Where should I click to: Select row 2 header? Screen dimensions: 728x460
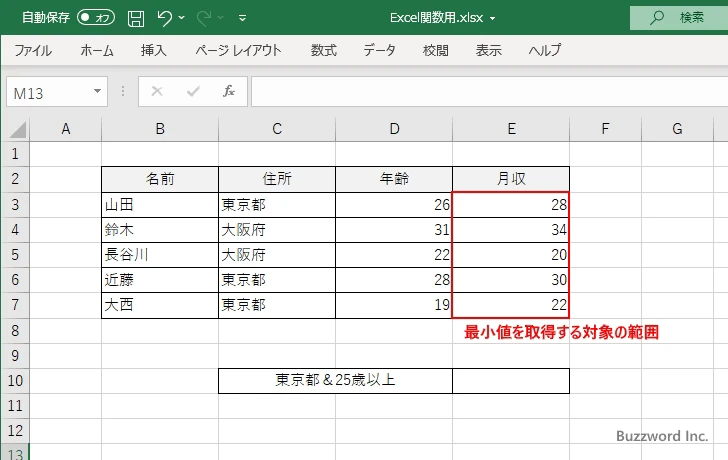coord(15,179)
